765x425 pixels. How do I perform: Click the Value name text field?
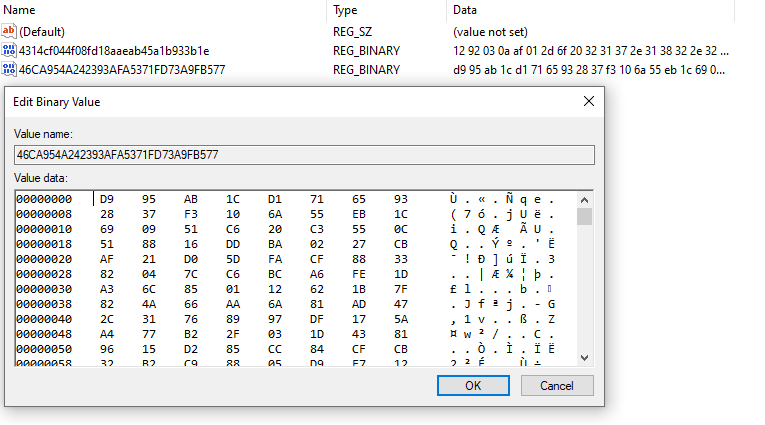point(305,155)
